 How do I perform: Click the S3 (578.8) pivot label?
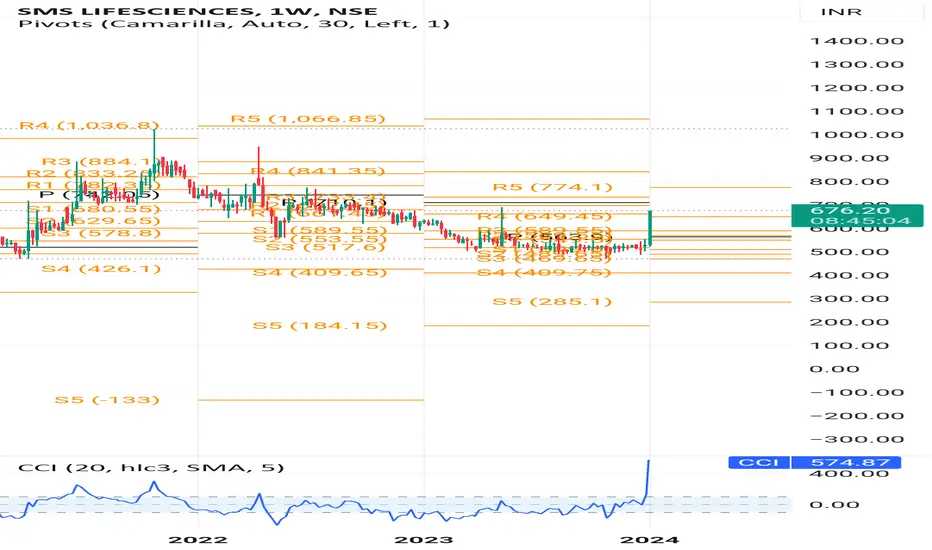point(102,233)
